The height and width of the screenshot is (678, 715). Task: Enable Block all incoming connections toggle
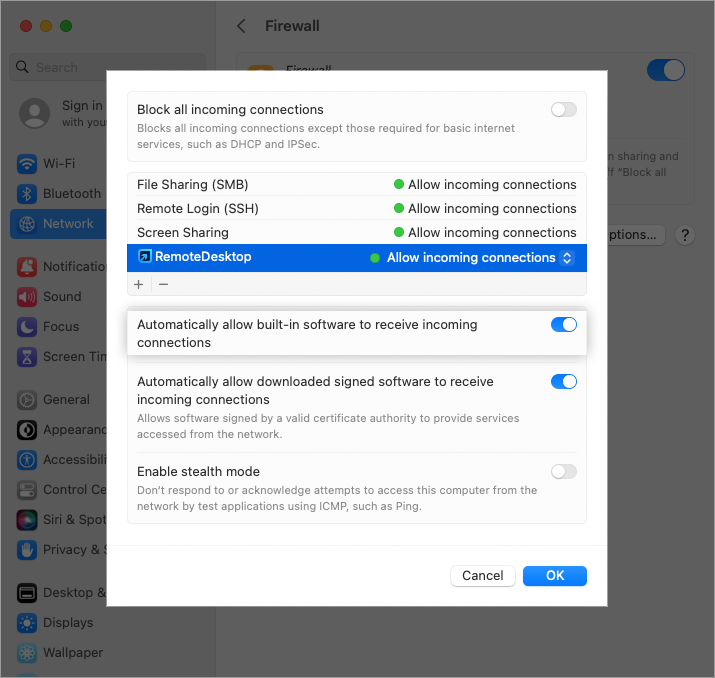tap(564, 110)
